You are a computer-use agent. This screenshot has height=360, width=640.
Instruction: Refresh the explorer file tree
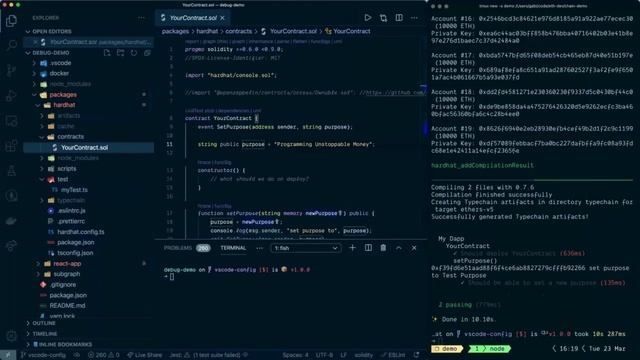pyautogui.click(x=134, y=53)
